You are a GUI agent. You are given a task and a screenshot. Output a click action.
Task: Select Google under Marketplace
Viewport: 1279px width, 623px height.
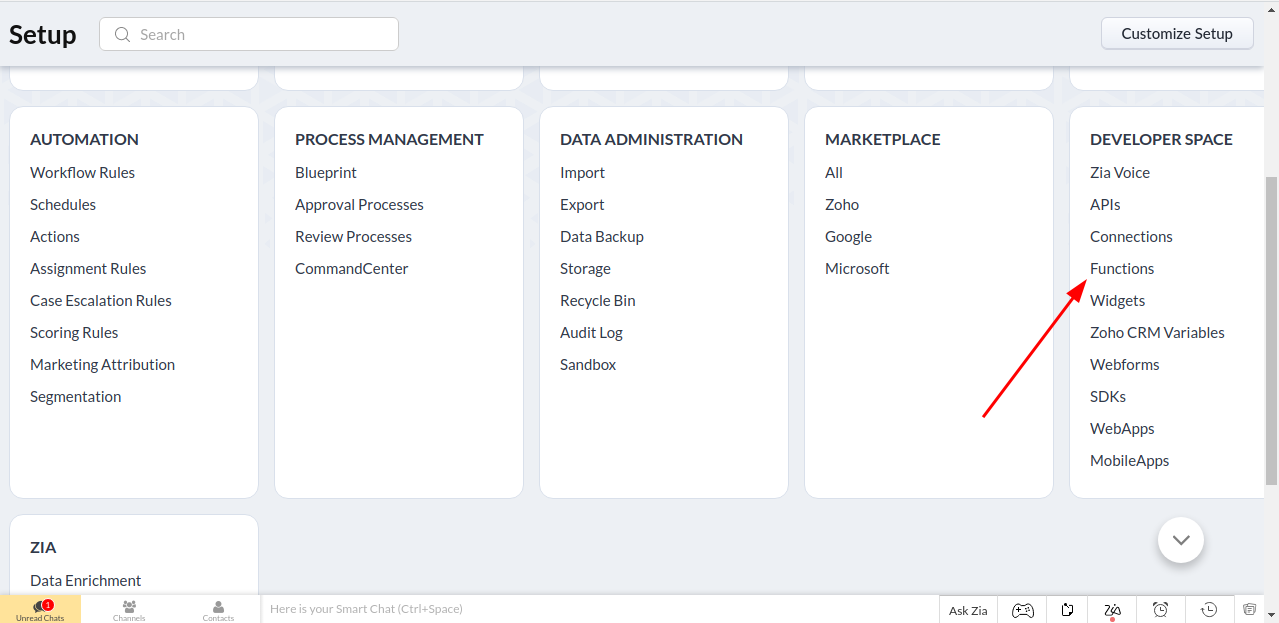pos(848,236)
